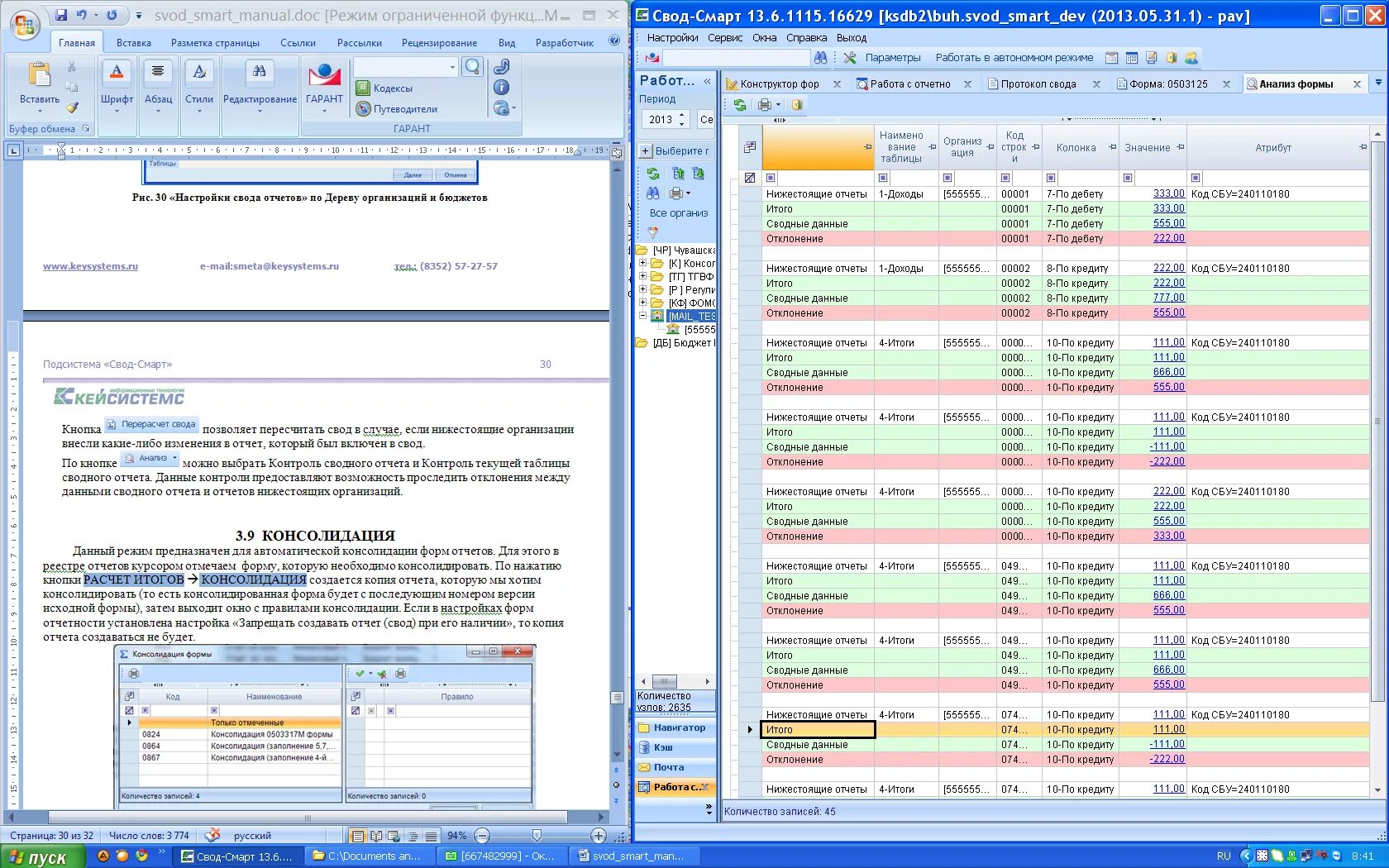Image resolution: width=1389 pixels, height=868 pixels.
Task: Click the users icon in Свод-Смарт toolbar
Action: coord(1191,58)
